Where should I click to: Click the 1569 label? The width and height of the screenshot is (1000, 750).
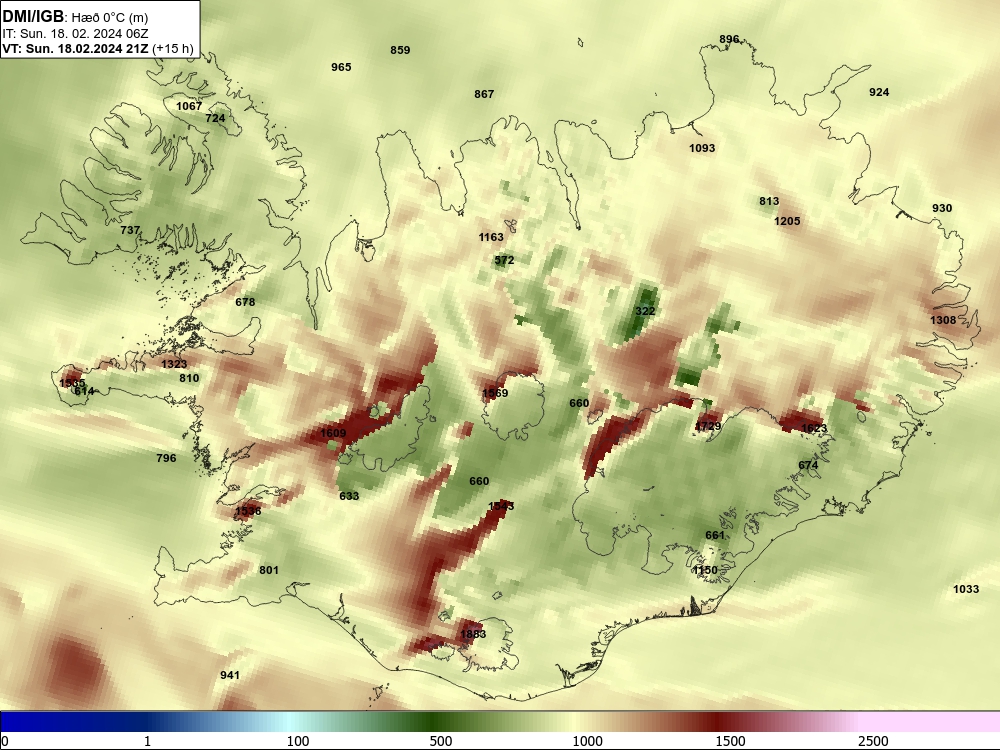pyautogui.click(x=495, y=393)
